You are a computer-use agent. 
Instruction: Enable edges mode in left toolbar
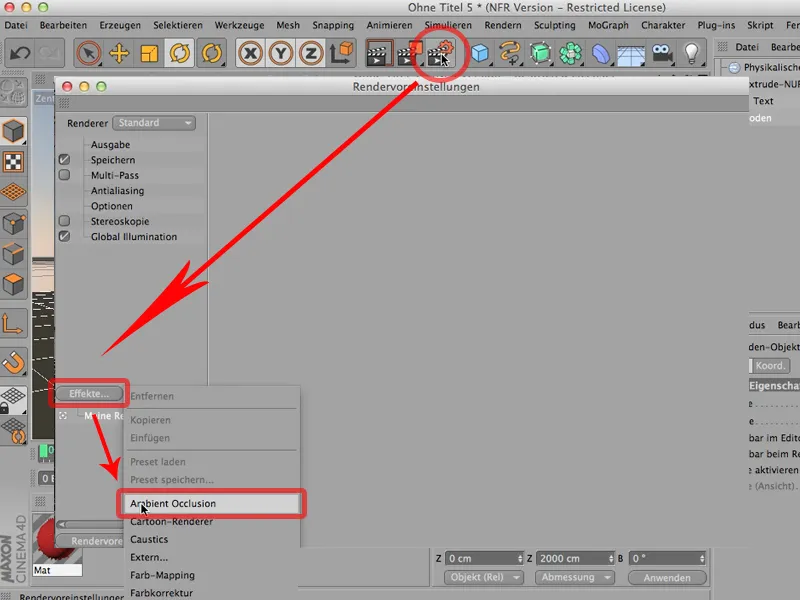tap(14, 254)
